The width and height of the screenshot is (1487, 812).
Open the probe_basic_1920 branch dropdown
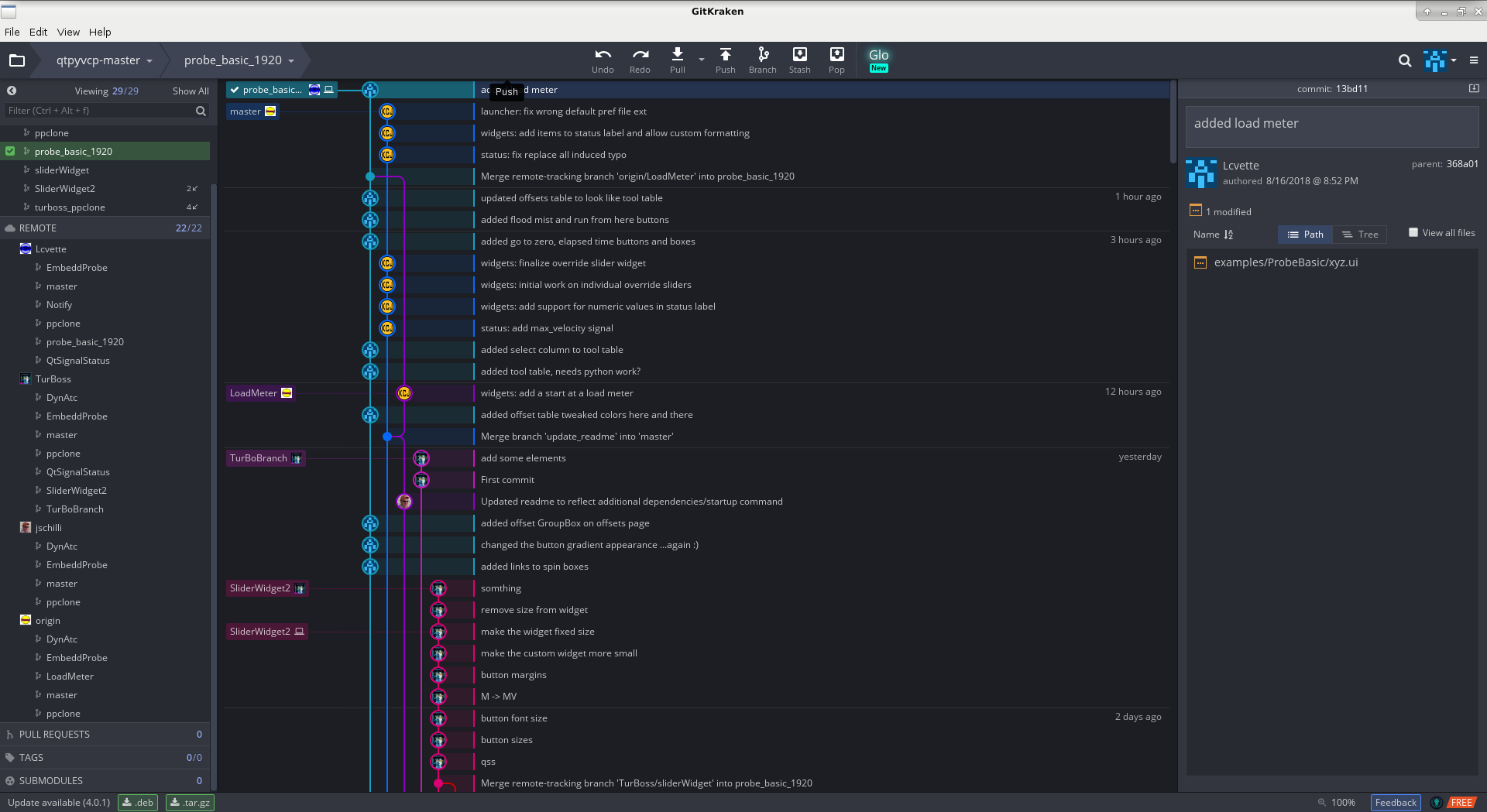click(x=239, y=60)
